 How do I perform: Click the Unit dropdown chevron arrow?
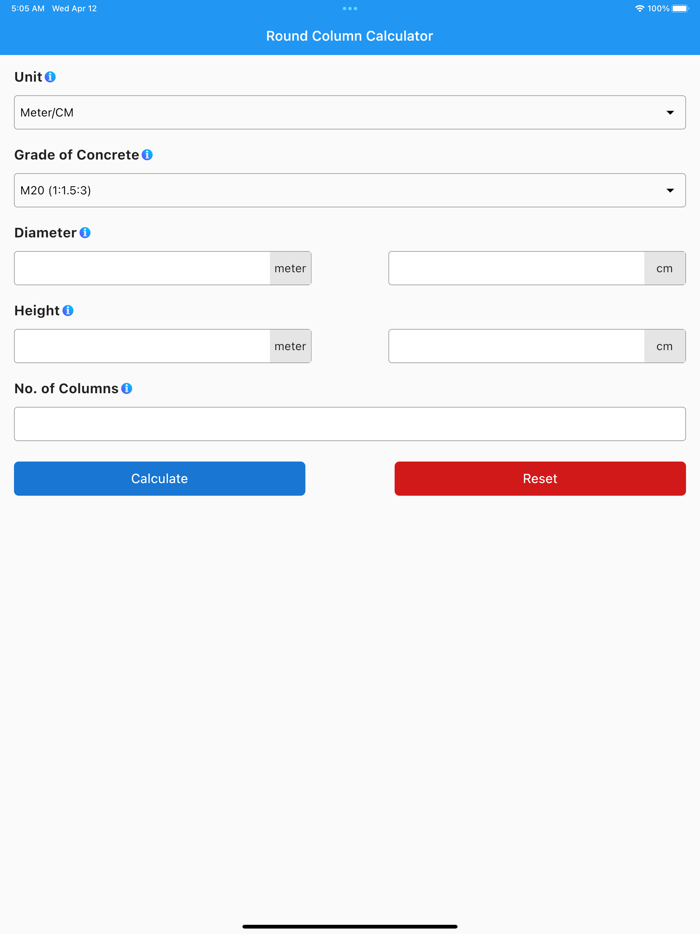(x=670, y=112)
